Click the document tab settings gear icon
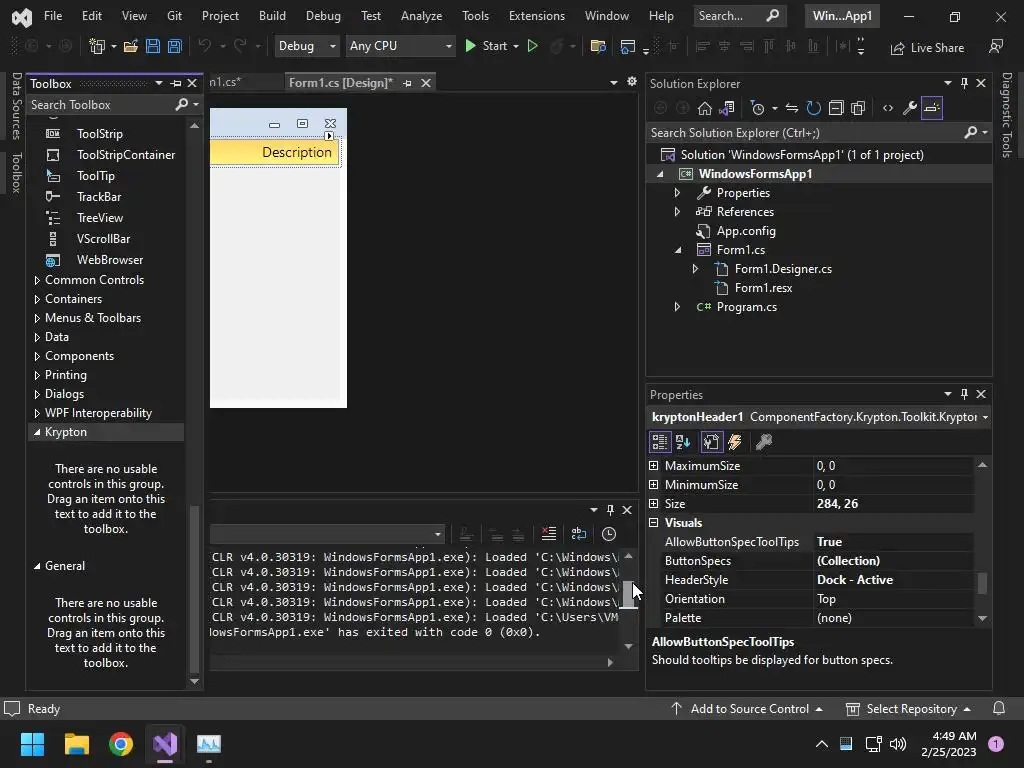Image resolution: width=1024 pixels, height=768 pixels. click(x=632, y=82)
